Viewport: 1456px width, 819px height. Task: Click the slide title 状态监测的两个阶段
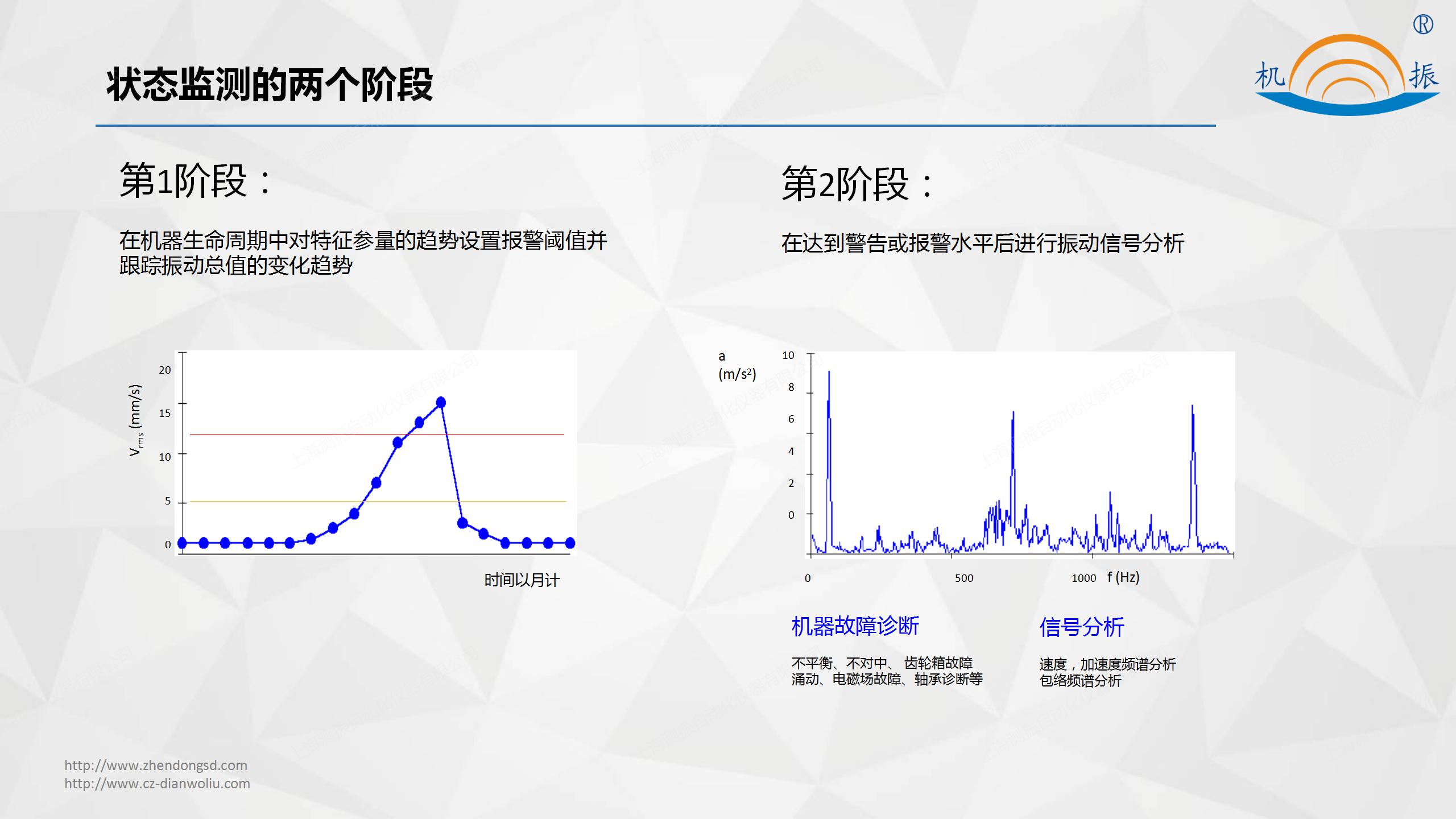270,85
